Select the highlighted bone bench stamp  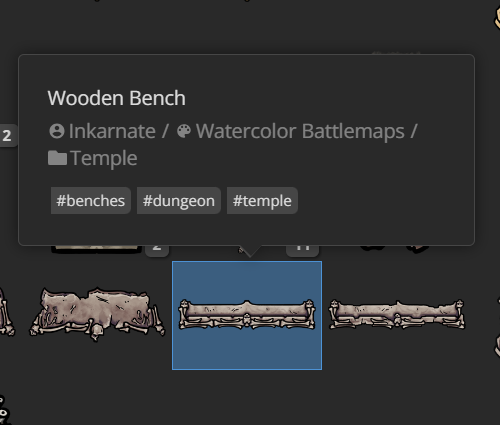247,315
